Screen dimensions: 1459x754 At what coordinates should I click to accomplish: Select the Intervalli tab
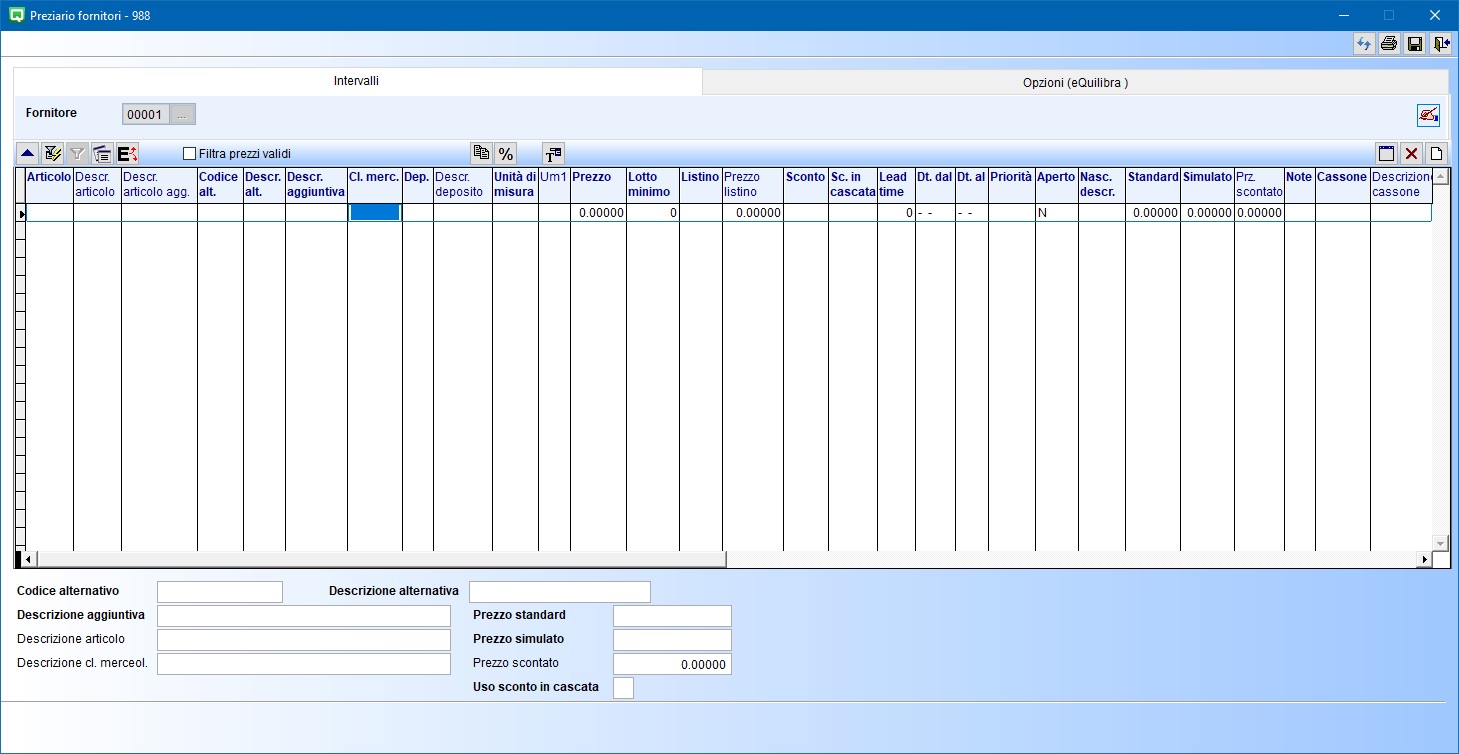(356, 81)
